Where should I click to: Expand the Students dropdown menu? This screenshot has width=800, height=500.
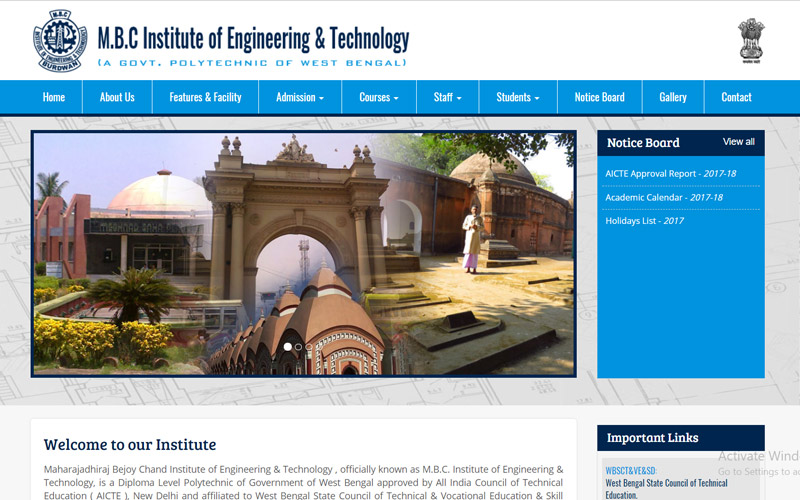click(x=518, y=97)
